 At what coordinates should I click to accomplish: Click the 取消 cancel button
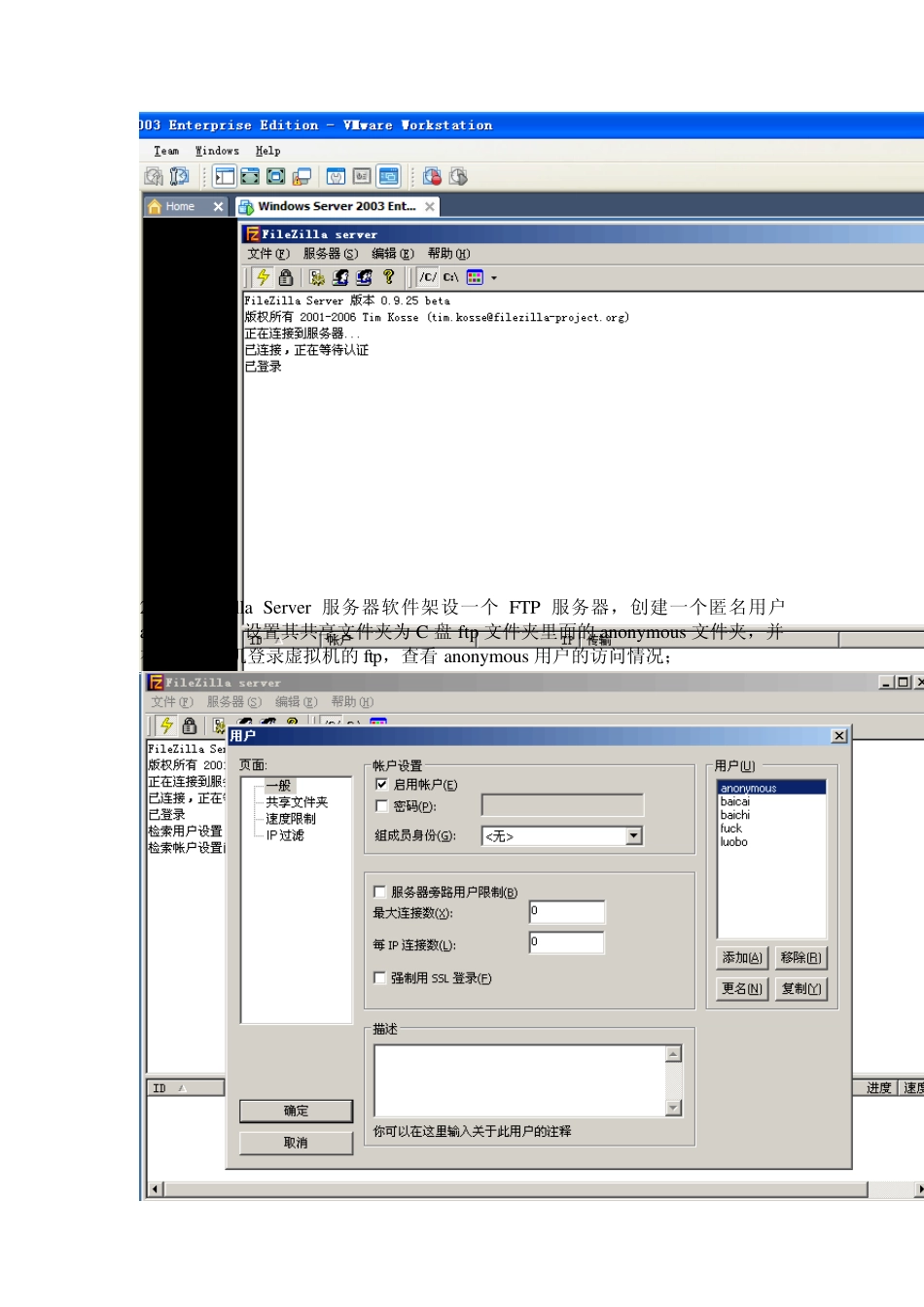pos(296,1143)
